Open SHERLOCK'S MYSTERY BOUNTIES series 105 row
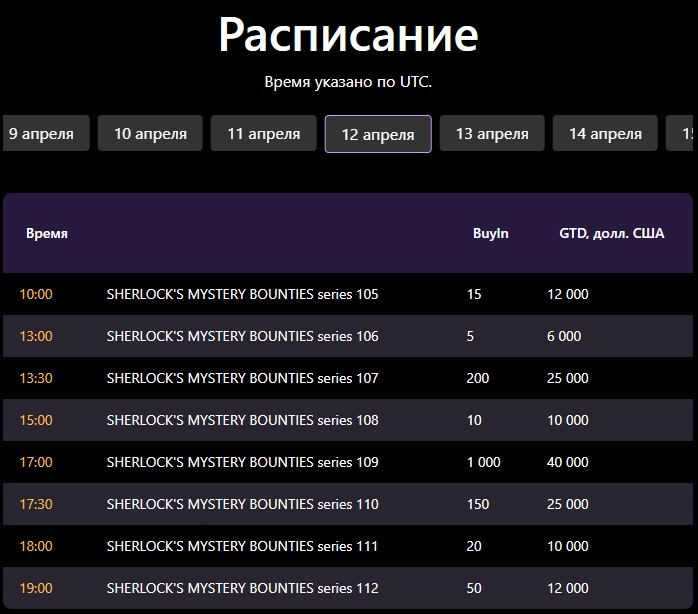Screen dimensions: 698x614 click(x=242, y=294)
